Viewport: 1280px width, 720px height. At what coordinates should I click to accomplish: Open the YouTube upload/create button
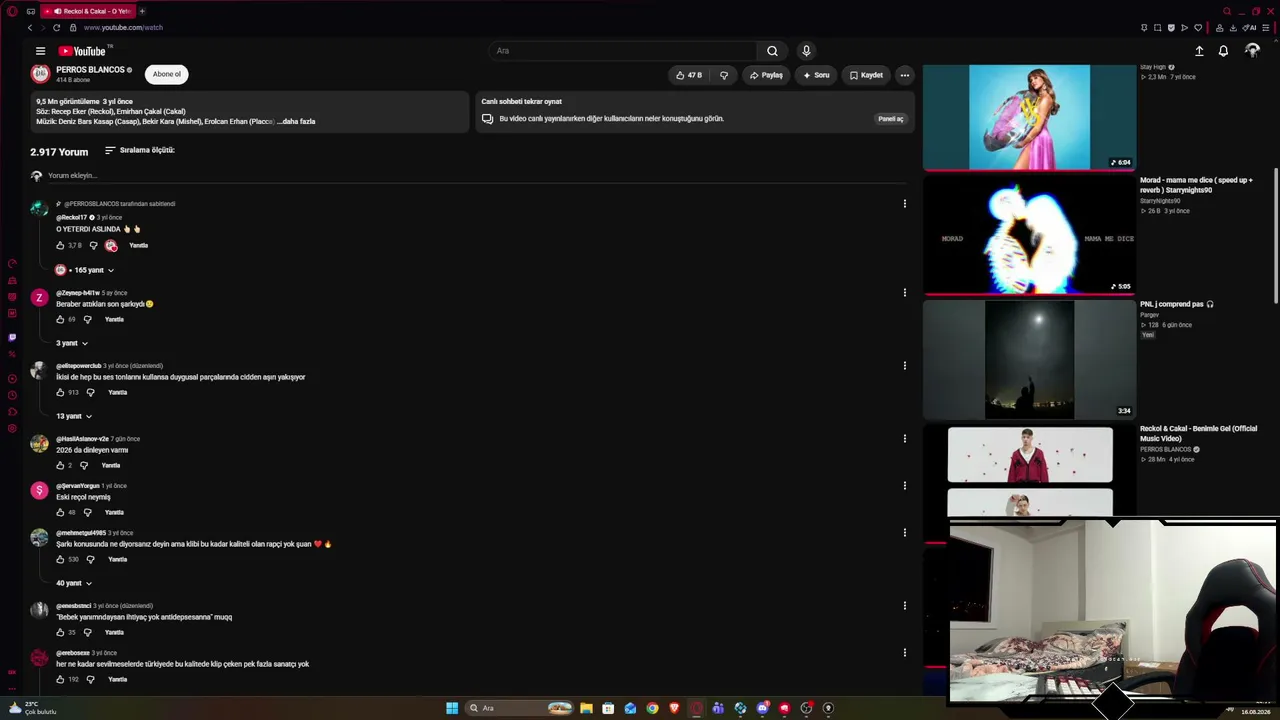[1199, 51]
